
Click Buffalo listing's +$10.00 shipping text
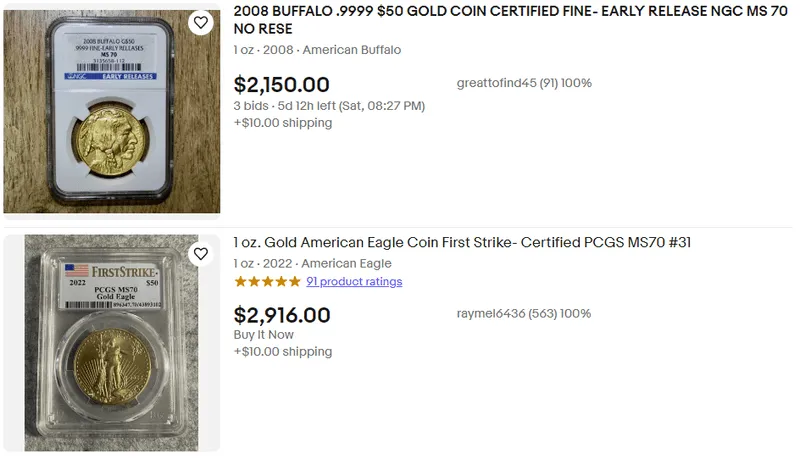click(283, 123)
